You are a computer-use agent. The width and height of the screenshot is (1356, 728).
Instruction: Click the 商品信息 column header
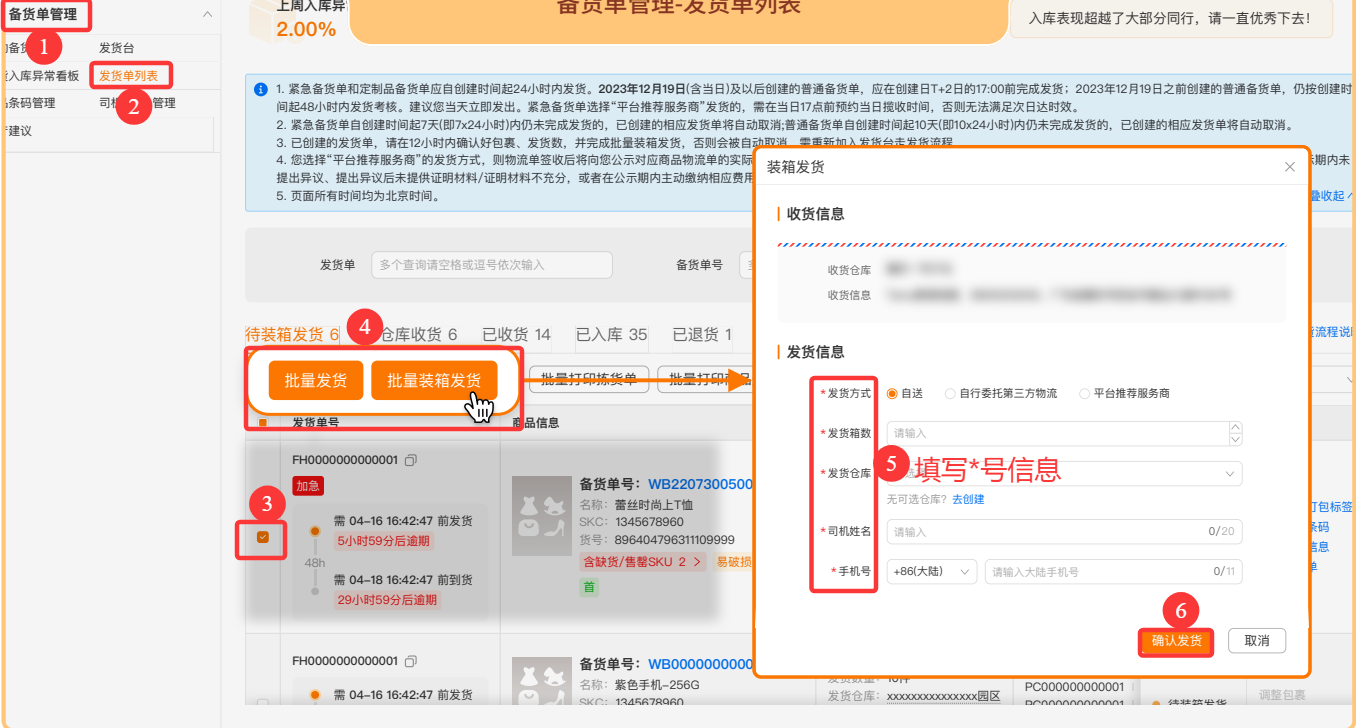tap(535, 422)
